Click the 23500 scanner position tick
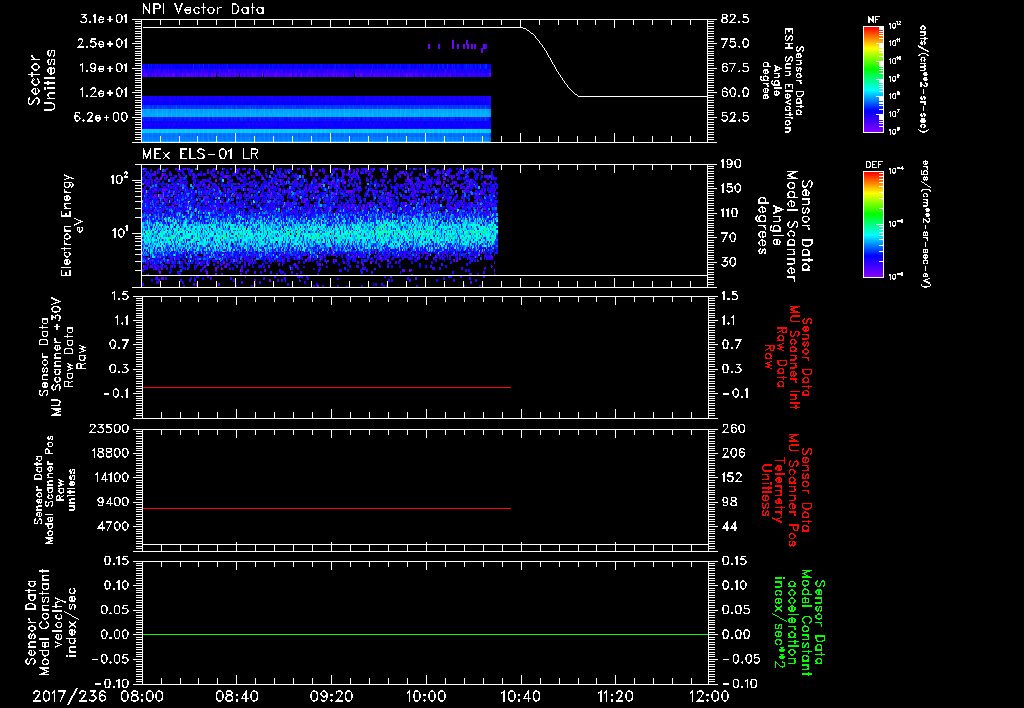 (110, 429)
